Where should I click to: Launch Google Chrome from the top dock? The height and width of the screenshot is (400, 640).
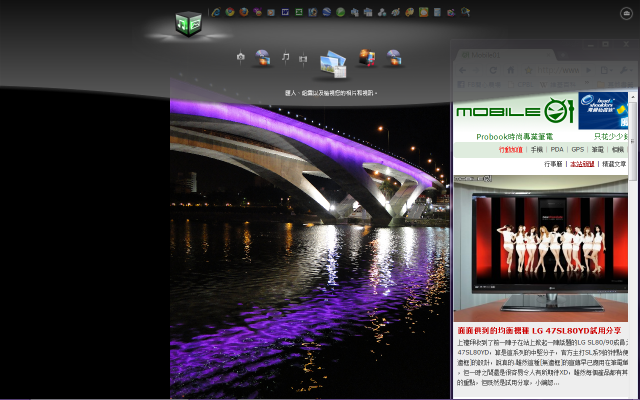230,12
